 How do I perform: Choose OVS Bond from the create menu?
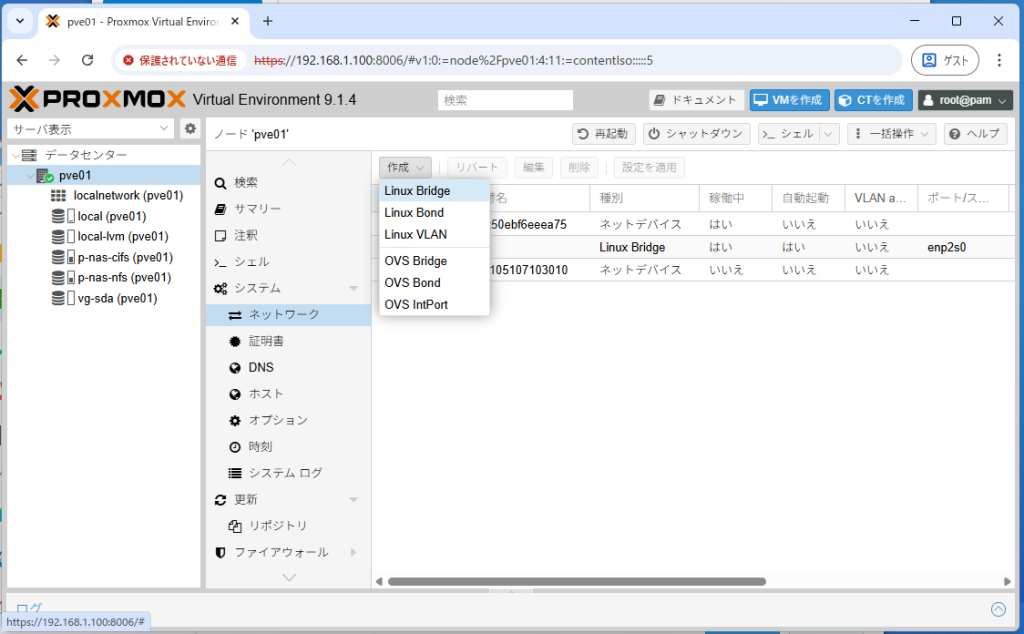click(412, 283)
